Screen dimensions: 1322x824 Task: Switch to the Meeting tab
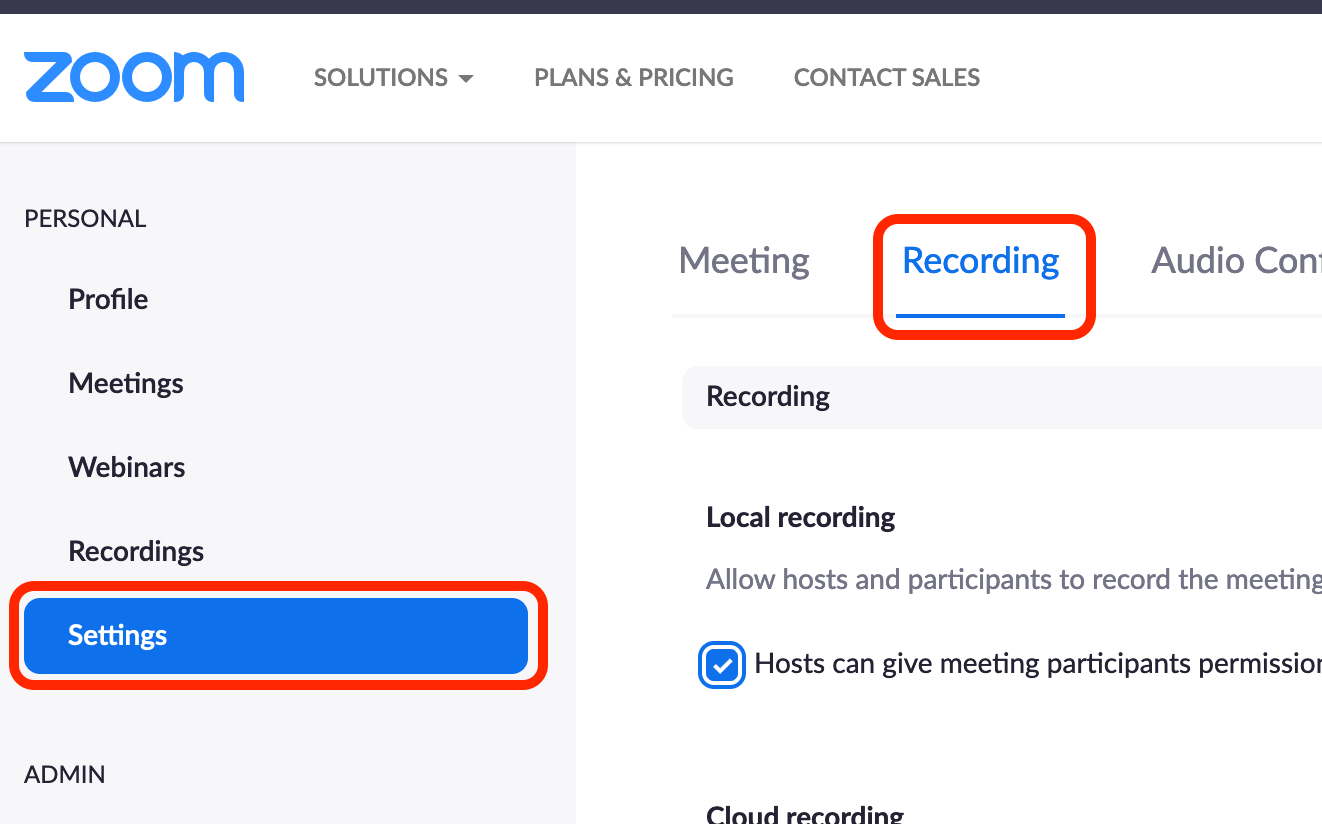(x=744, y=261)
